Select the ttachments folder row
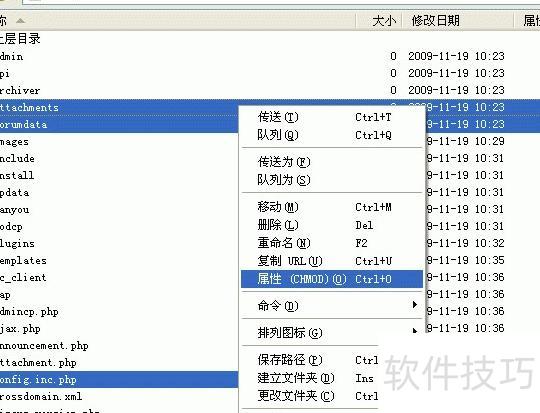The width and height of the screenshot is (540, 413). point(119,107)
